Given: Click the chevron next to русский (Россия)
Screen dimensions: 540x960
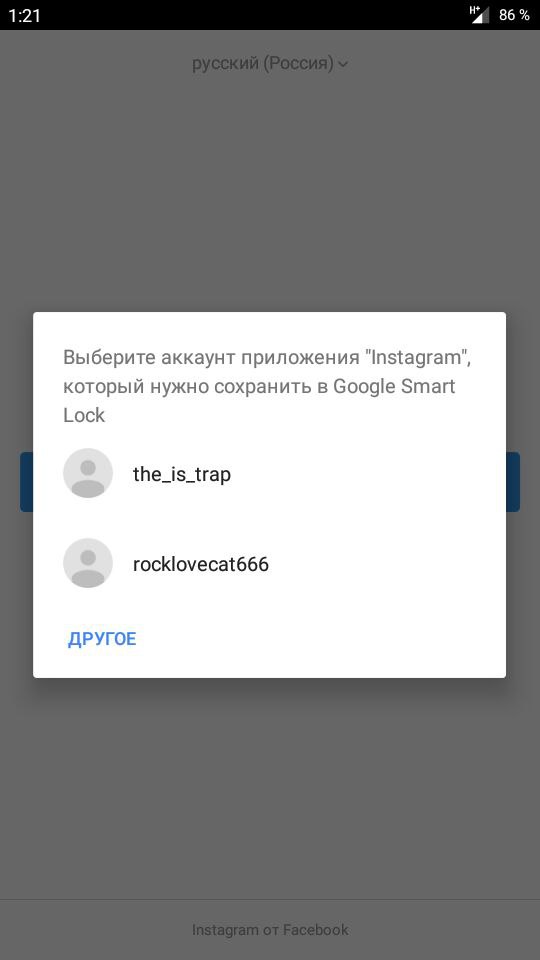Looking at the screenshot, I should (343, 64).
